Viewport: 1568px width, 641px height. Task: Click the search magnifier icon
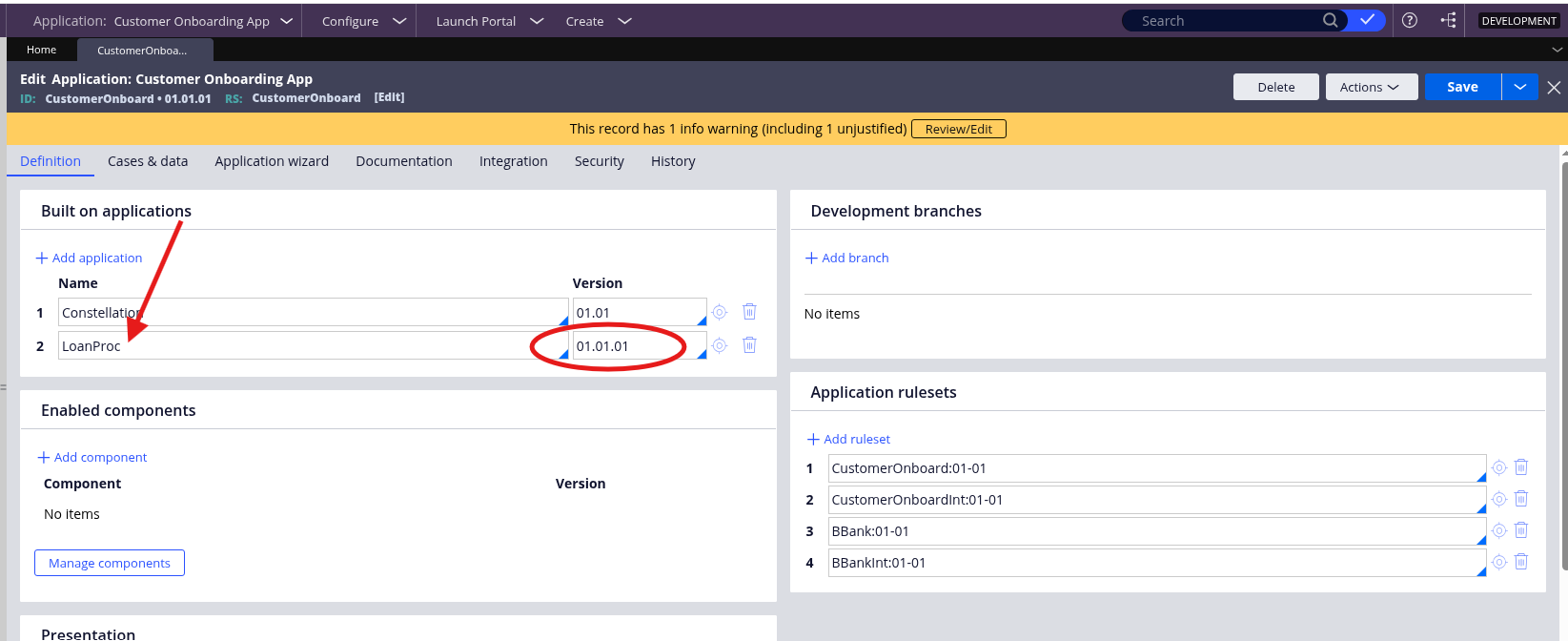[x=1330, y=20]
